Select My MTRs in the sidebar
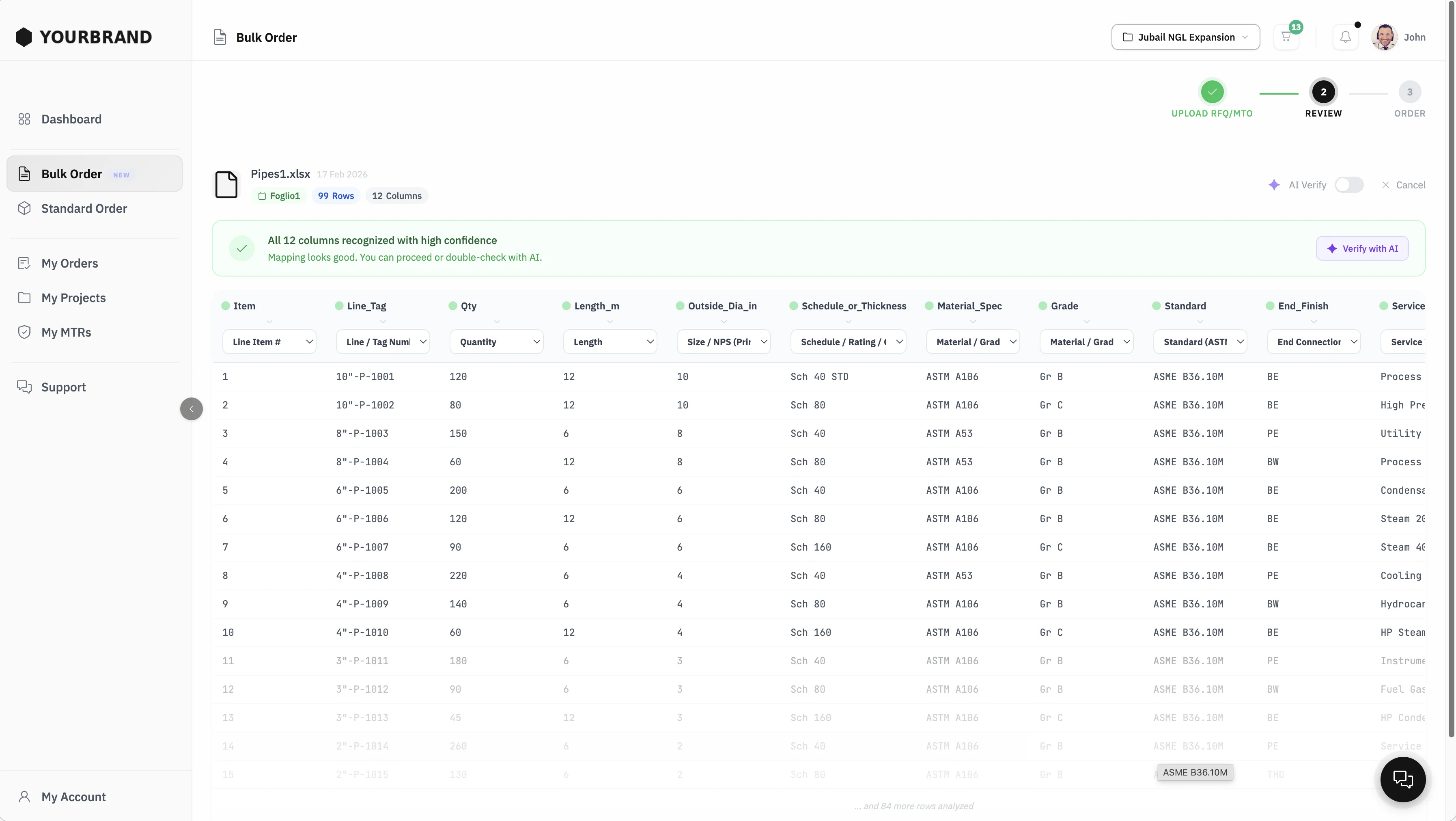Viewport: 1456px width, 821px height. pyautogui.click(x=66, y=332)
